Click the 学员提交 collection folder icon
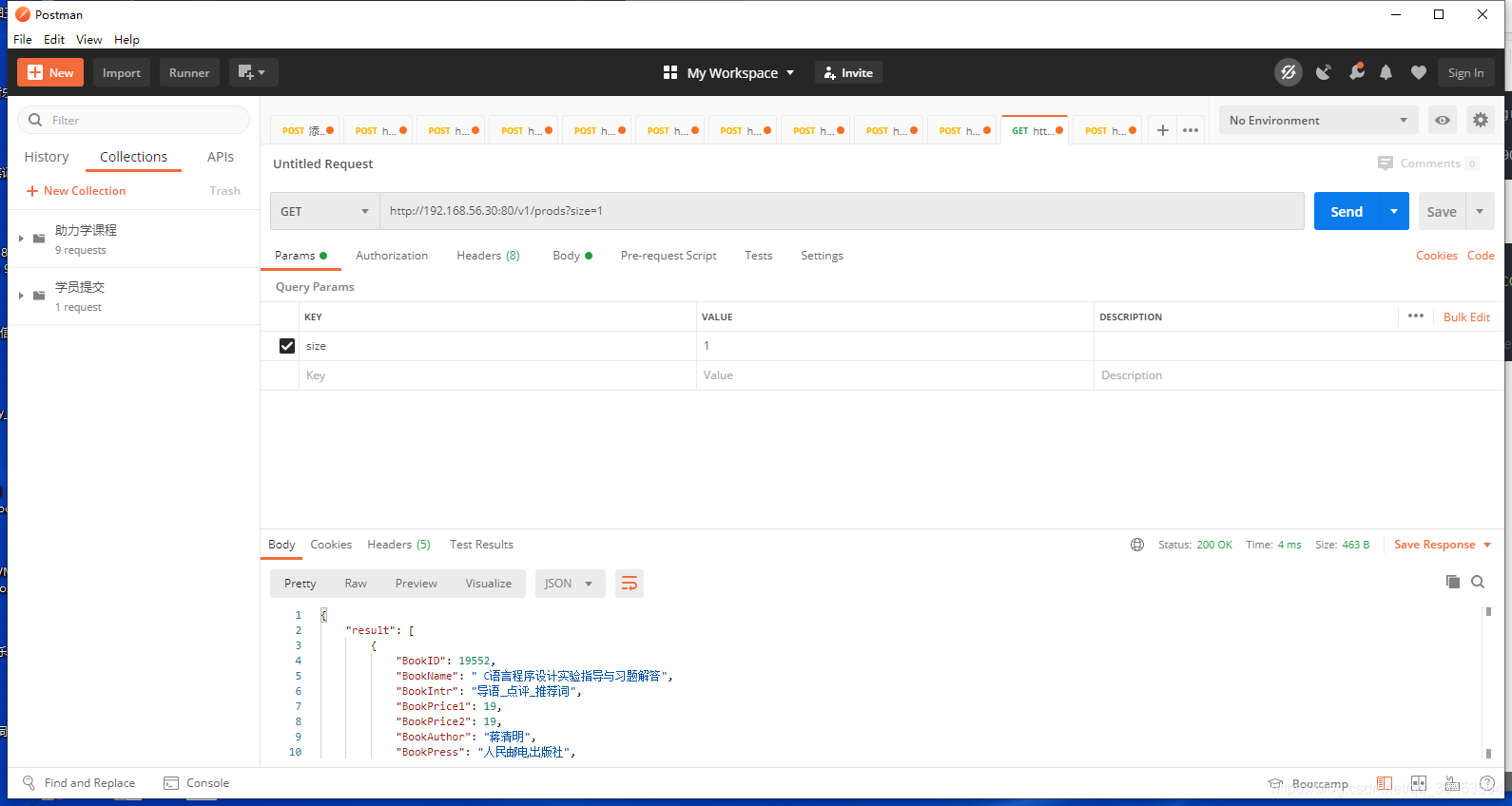This screenshot has width=1512, height=806. point(39,296)
